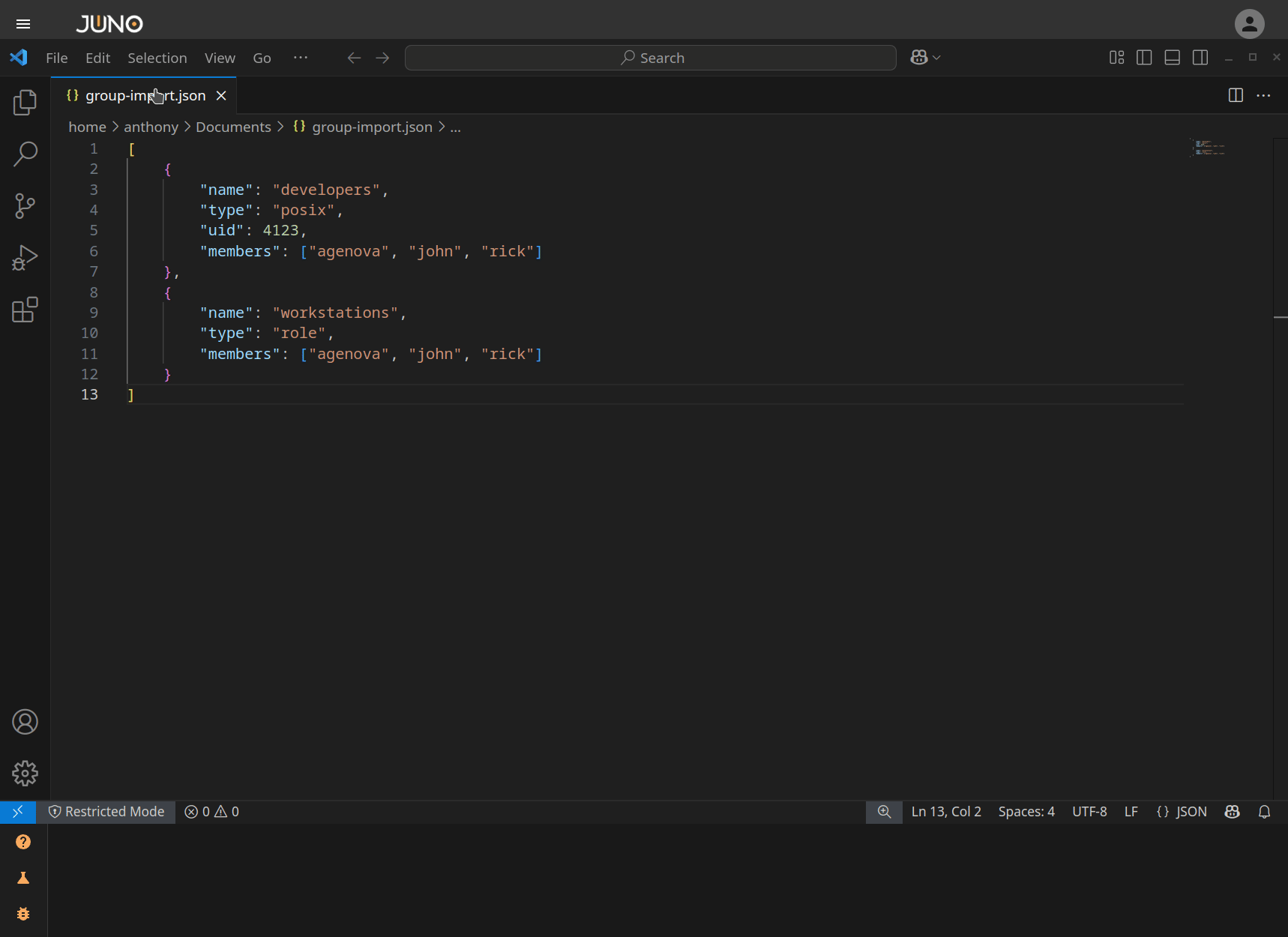
Task: Open the Selection menu
Action: coord(157,58)
